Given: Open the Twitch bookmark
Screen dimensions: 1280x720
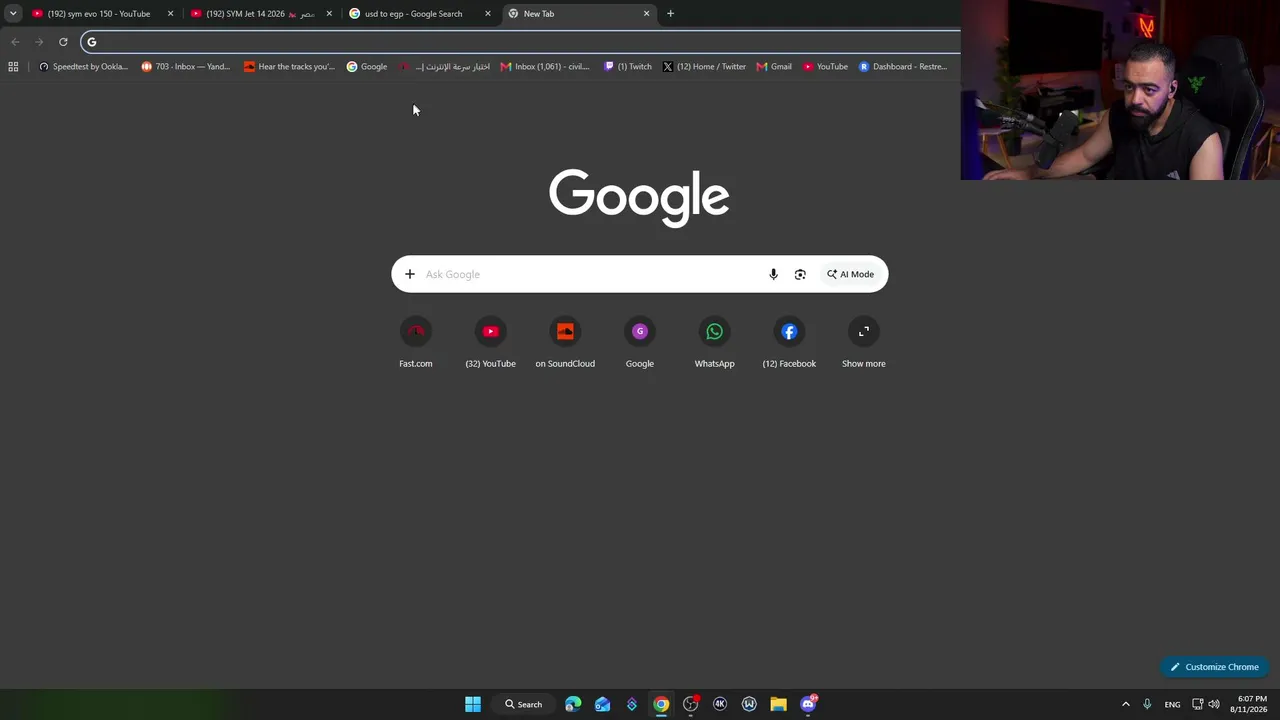Looking at the screenshot, I should click(x=628, y=67).
